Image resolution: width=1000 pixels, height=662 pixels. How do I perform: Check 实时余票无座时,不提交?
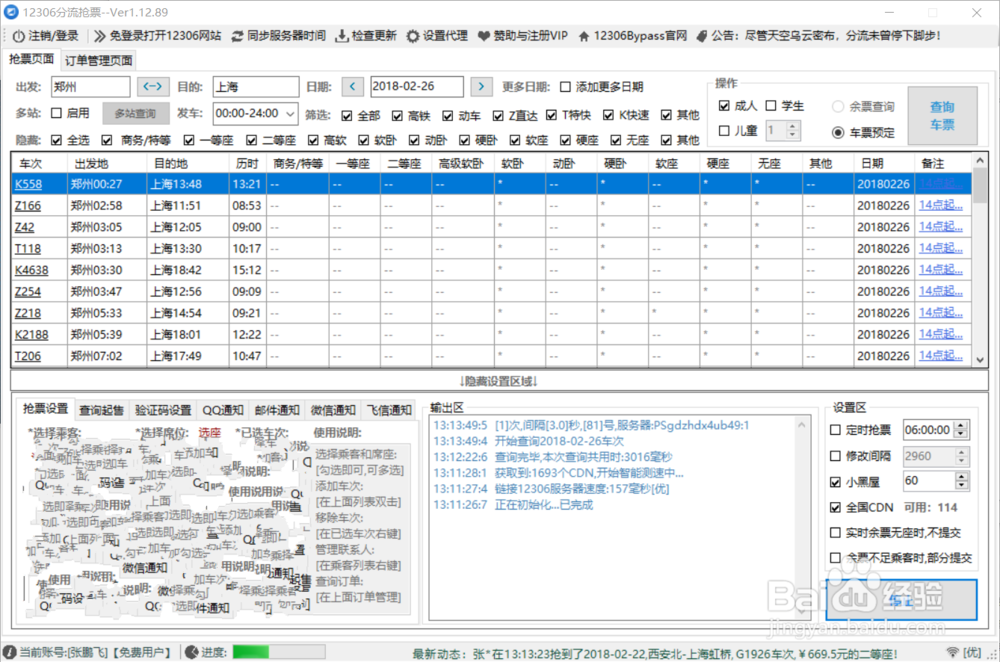pos(835,533)
